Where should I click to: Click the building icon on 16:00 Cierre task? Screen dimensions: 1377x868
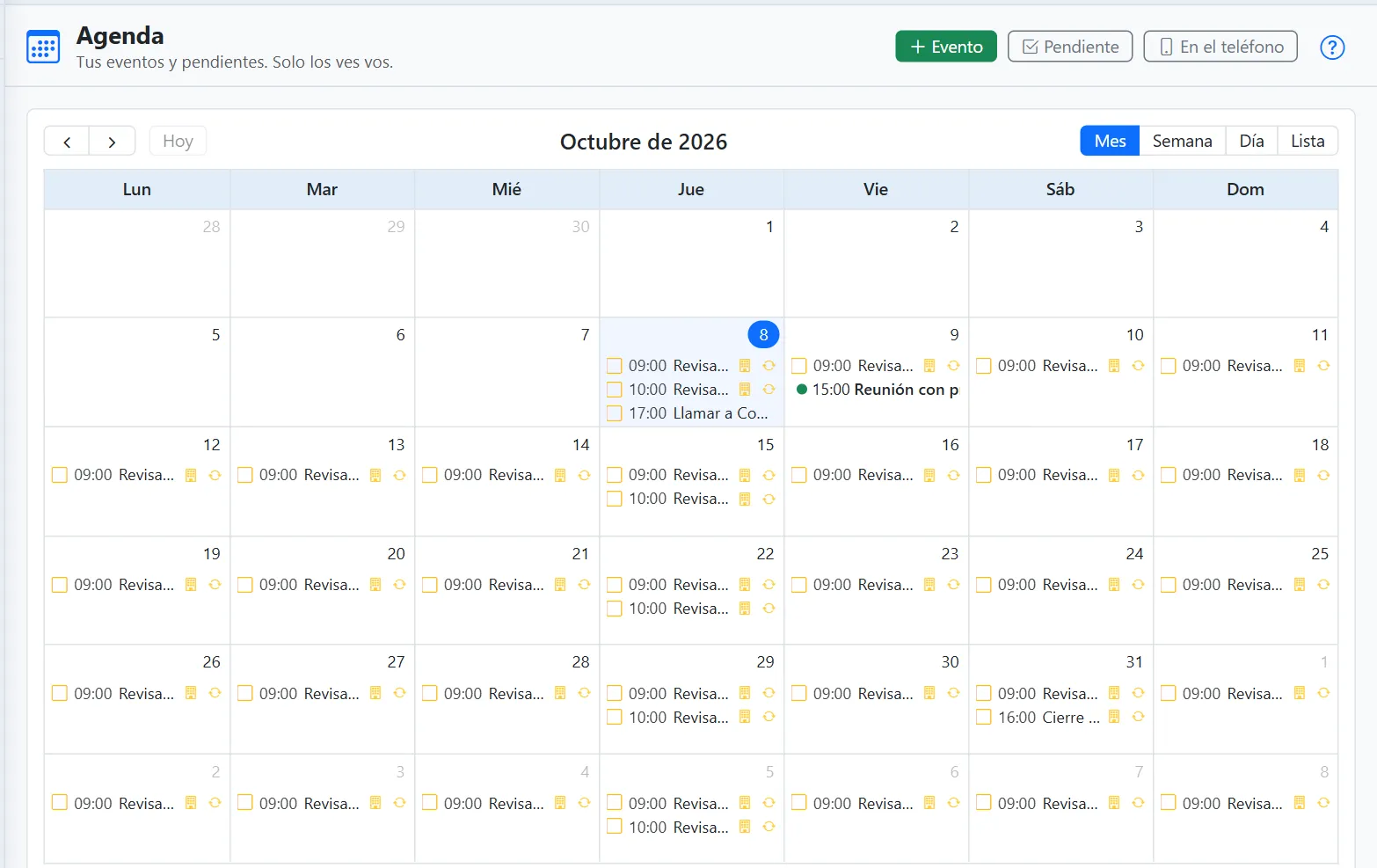tap(1114, 718)
